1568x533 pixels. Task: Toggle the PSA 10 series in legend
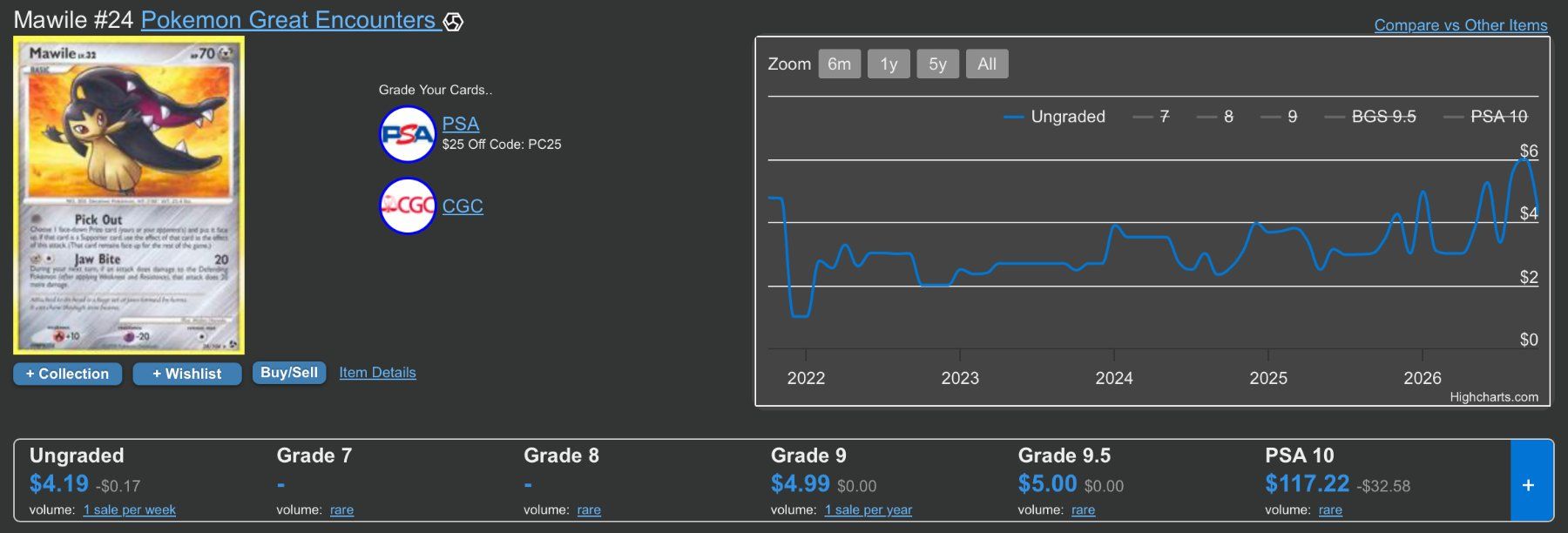[1485, 117]
